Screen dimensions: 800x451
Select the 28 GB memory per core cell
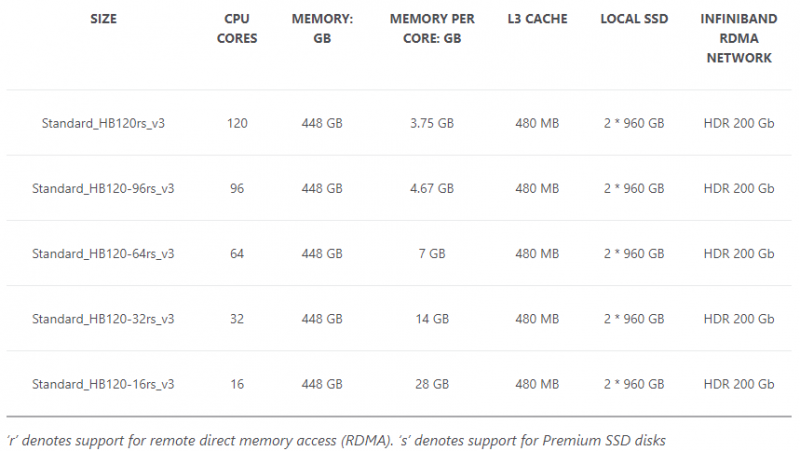click(x=432, y=384)
